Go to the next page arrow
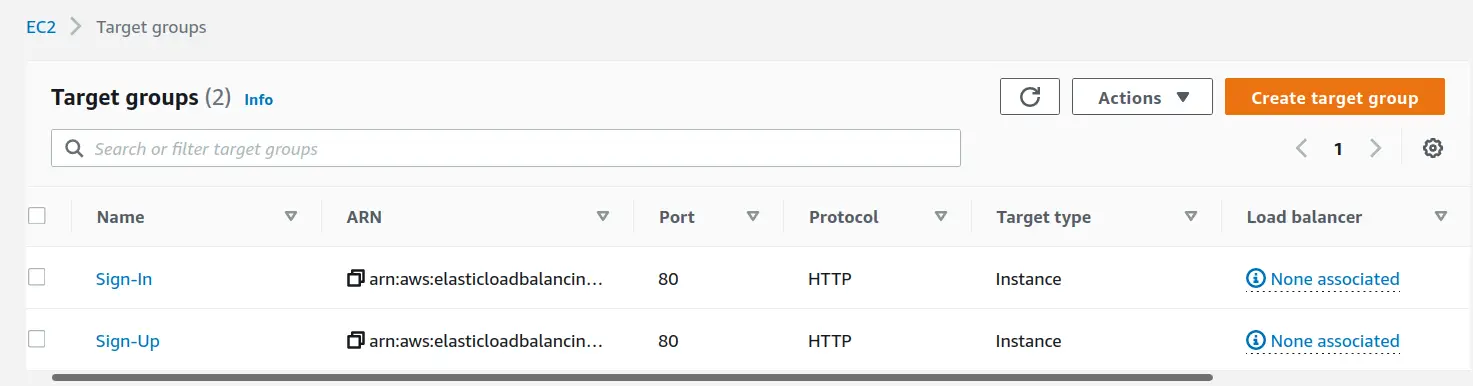 coord(1376,149)
